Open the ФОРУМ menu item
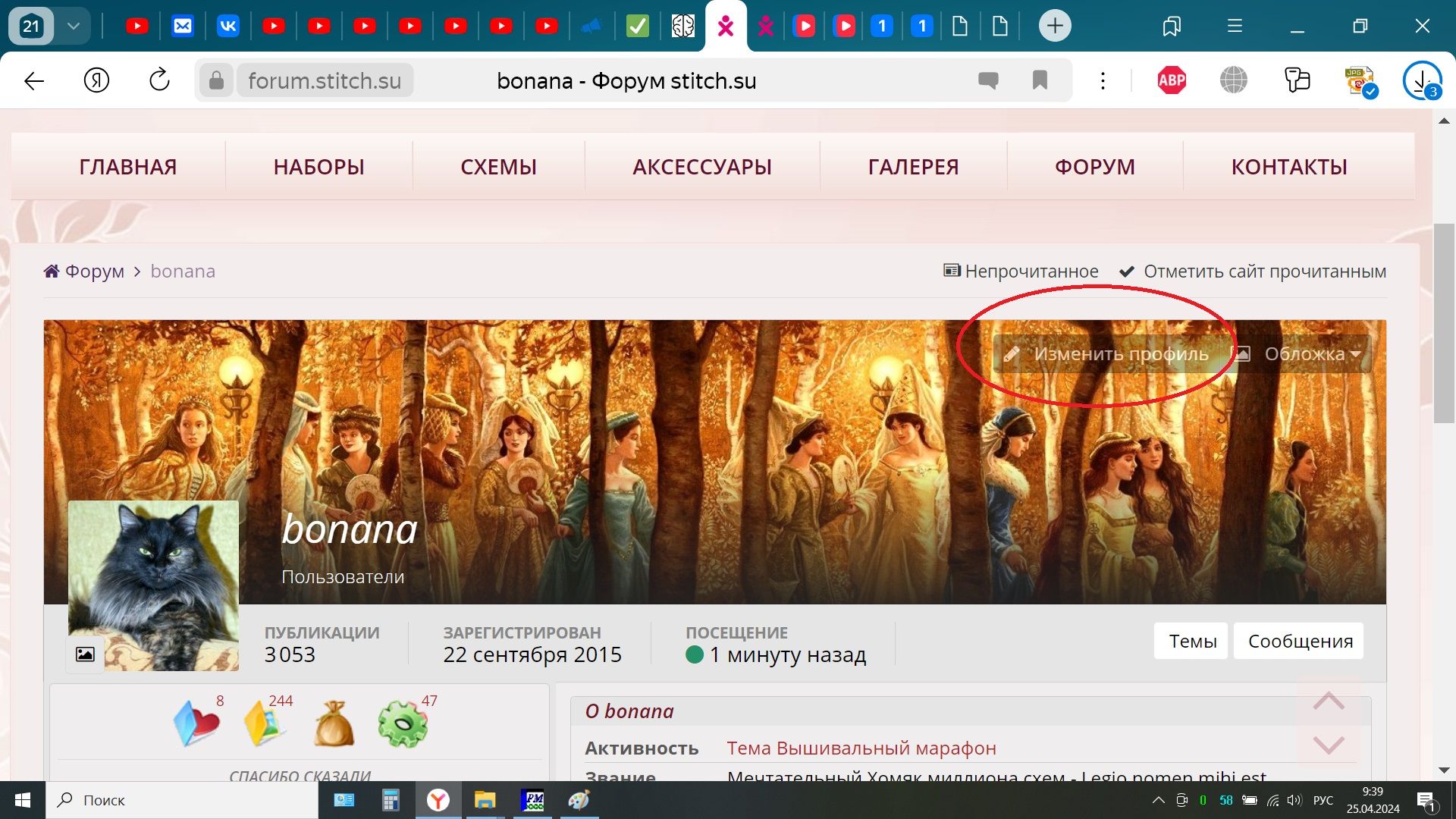 (x=1095, y=167)
